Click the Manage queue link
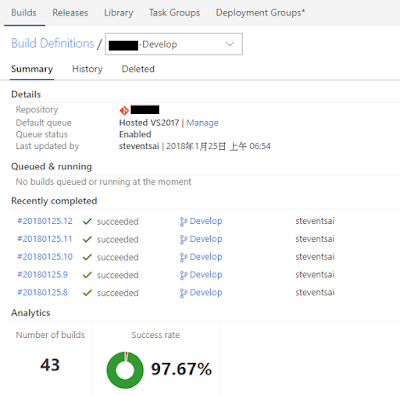Screen dimensions: 400x395 (x=202, y=123)
